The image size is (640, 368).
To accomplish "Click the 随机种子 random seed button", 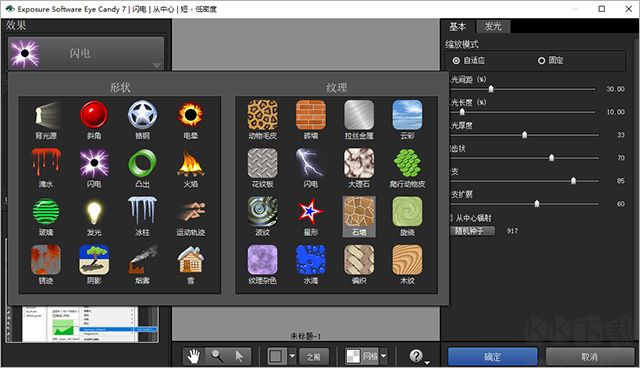I will pyautogui.click(x=472, y=231).
